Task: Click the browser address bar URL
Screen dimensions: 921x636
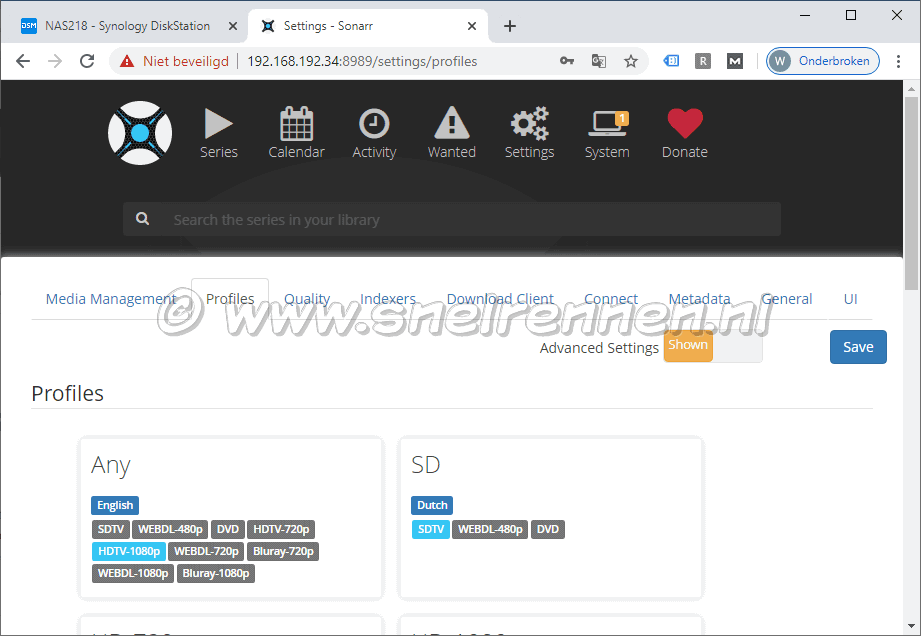Action: [362, 61]
